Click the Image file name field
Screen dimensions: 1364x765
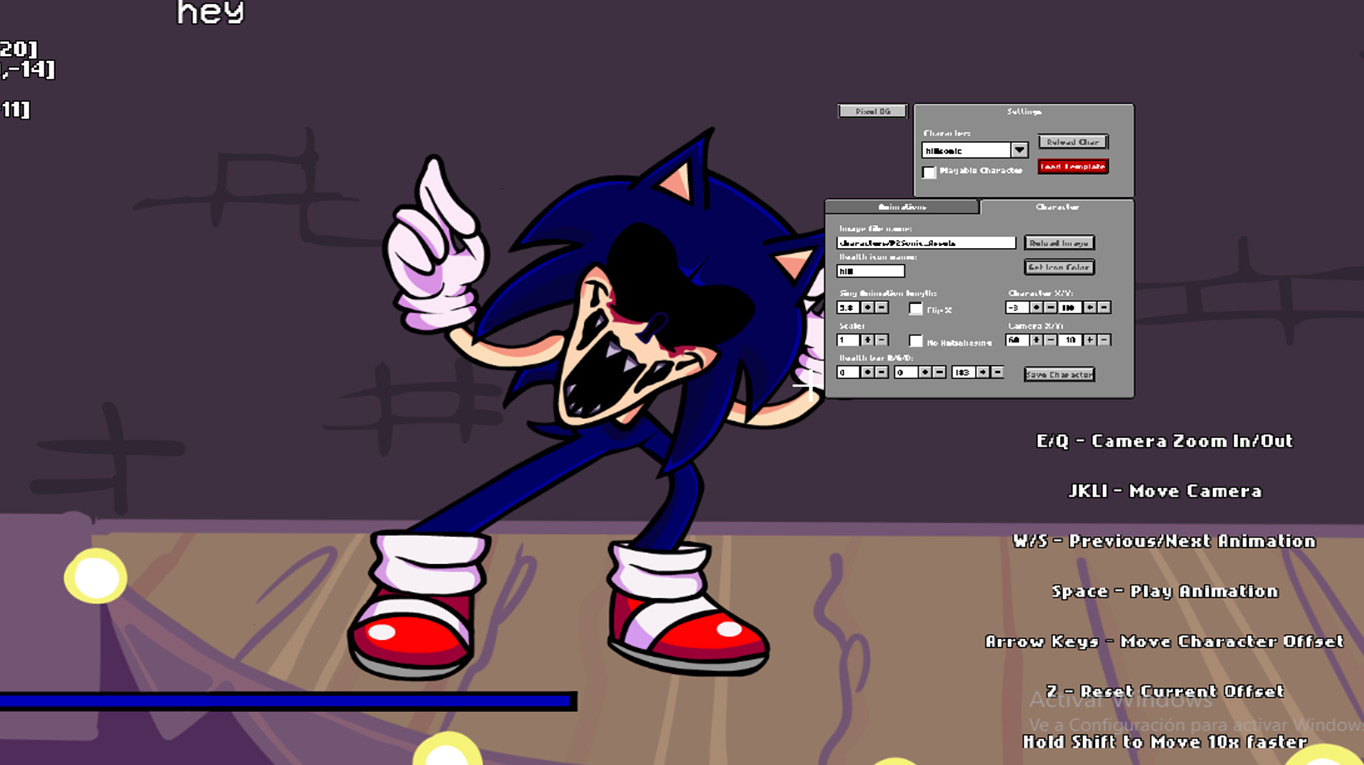point(926,242)
